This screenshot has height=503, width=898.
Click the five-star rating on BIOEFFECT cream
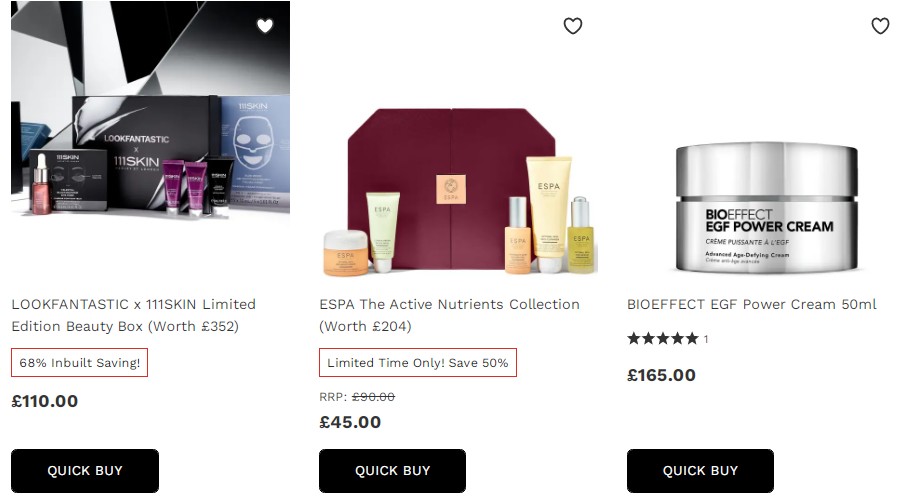click(x=662, y=339)
